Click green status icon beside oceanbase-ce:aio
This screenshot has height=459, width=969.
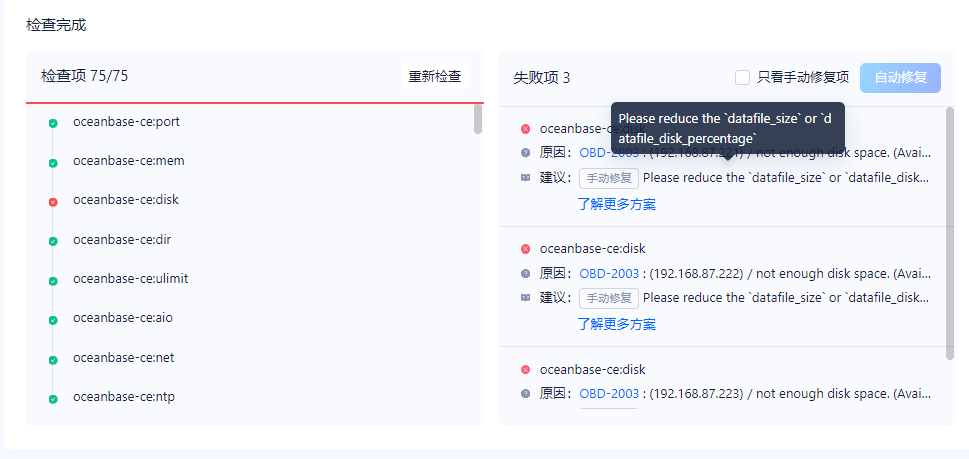point(53,320)
